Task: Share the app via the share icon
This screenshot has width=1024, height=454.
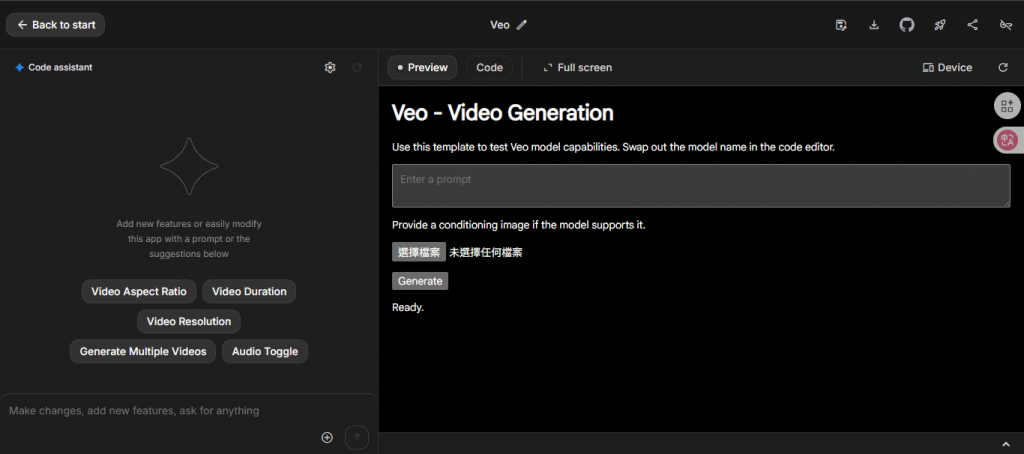Action: coord(972,25)
